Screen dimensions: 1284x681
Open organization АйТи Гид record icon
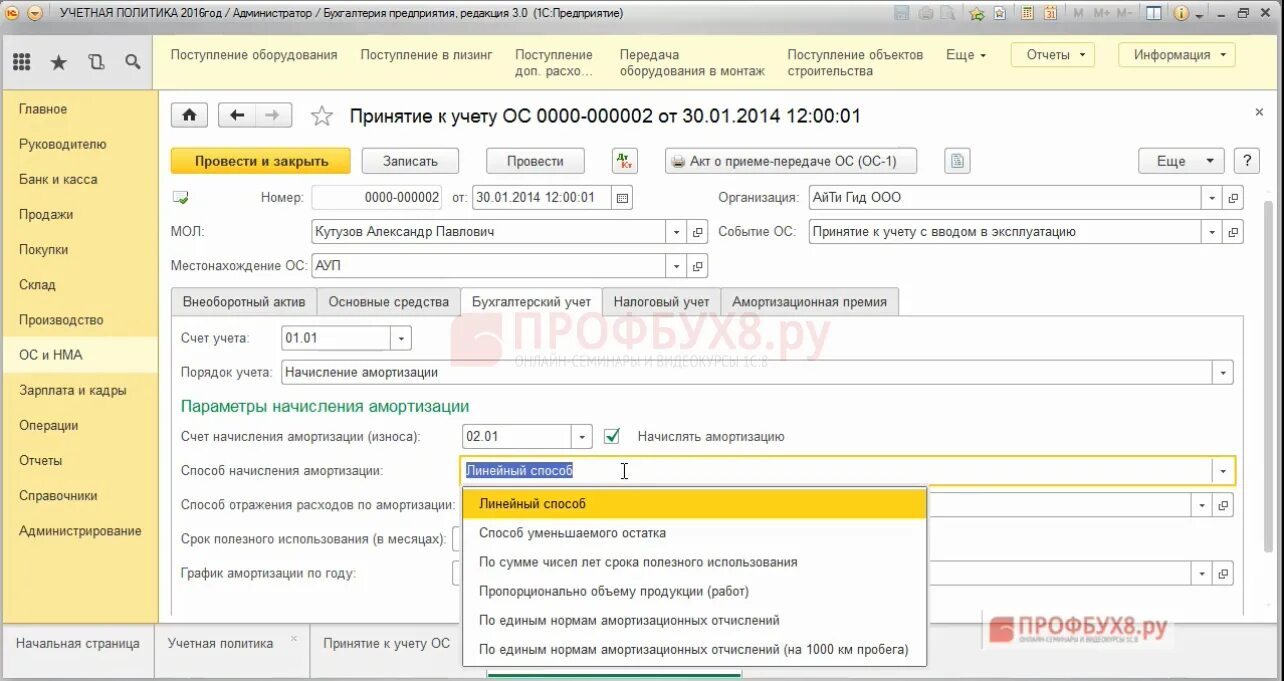[1233, 198]
